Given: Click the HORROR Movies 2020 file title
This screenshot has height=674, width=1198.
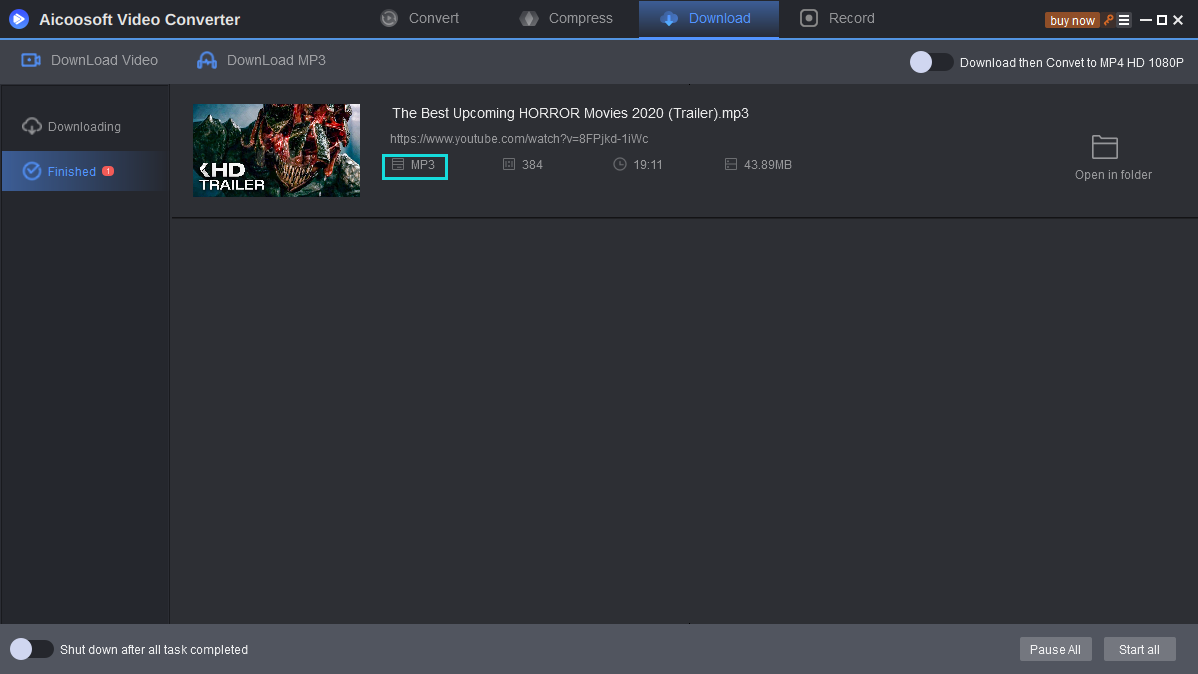Looking at the screenshot, I should click(570, 113).
